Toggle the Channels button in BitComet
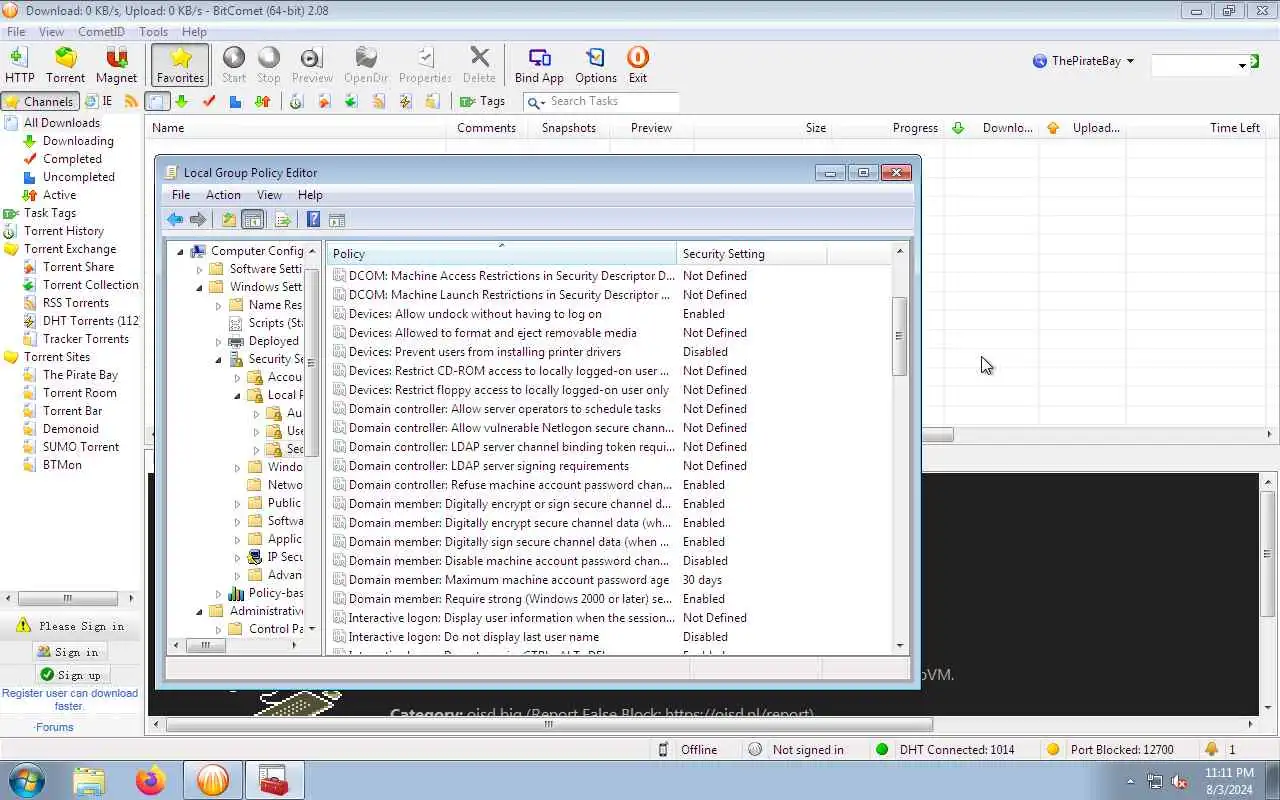Viewport: 1280px width, 800px height. click(x=40, y=101)
